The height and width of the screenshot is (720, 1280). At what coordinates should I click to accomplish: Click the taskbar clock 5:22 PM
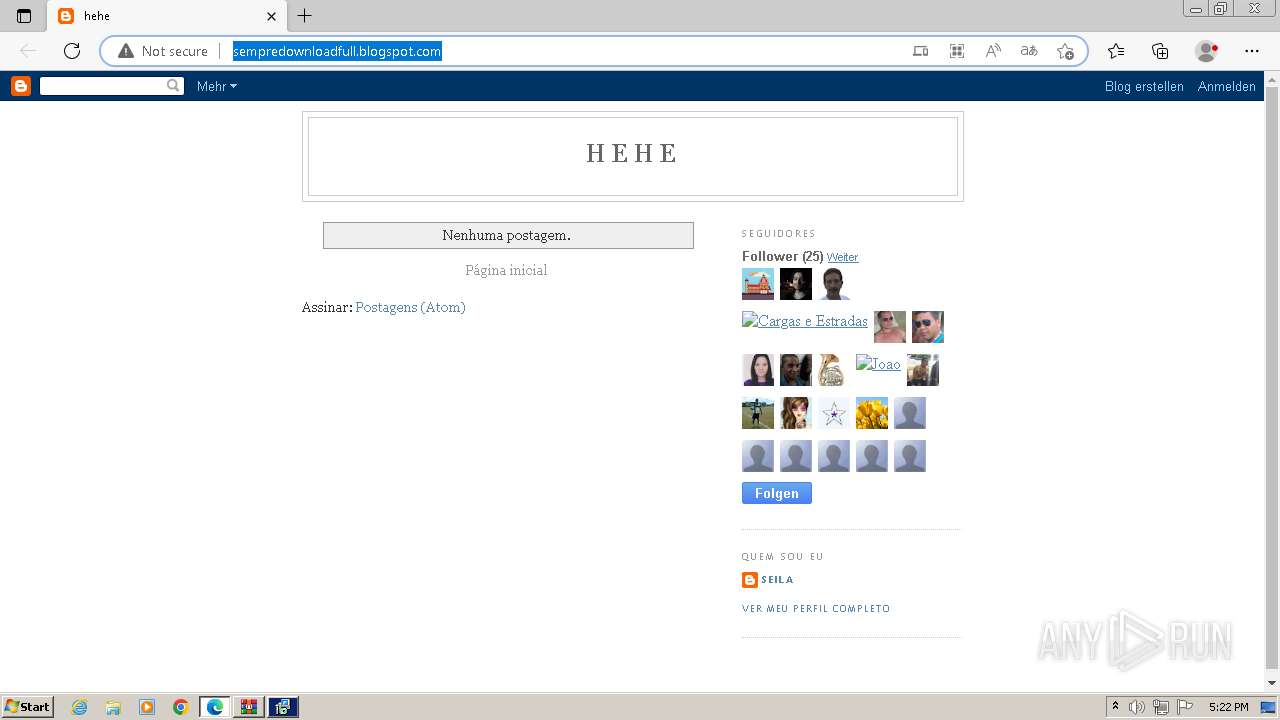pos(1228,707)
